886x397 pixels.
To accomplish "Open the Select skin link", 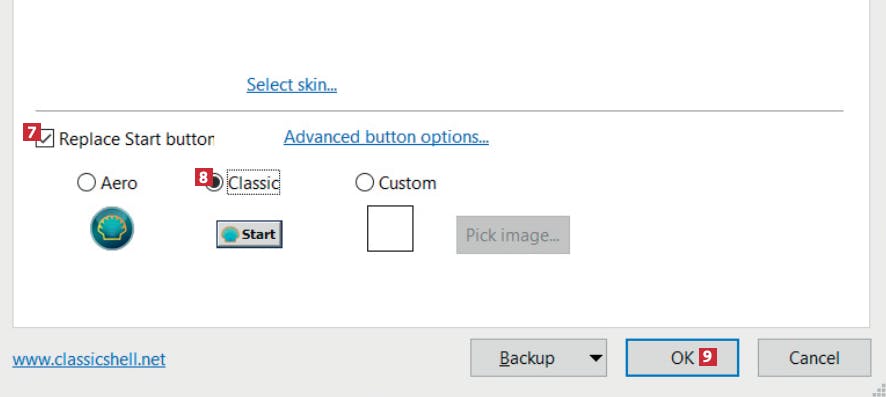I will tap(292, 85).
